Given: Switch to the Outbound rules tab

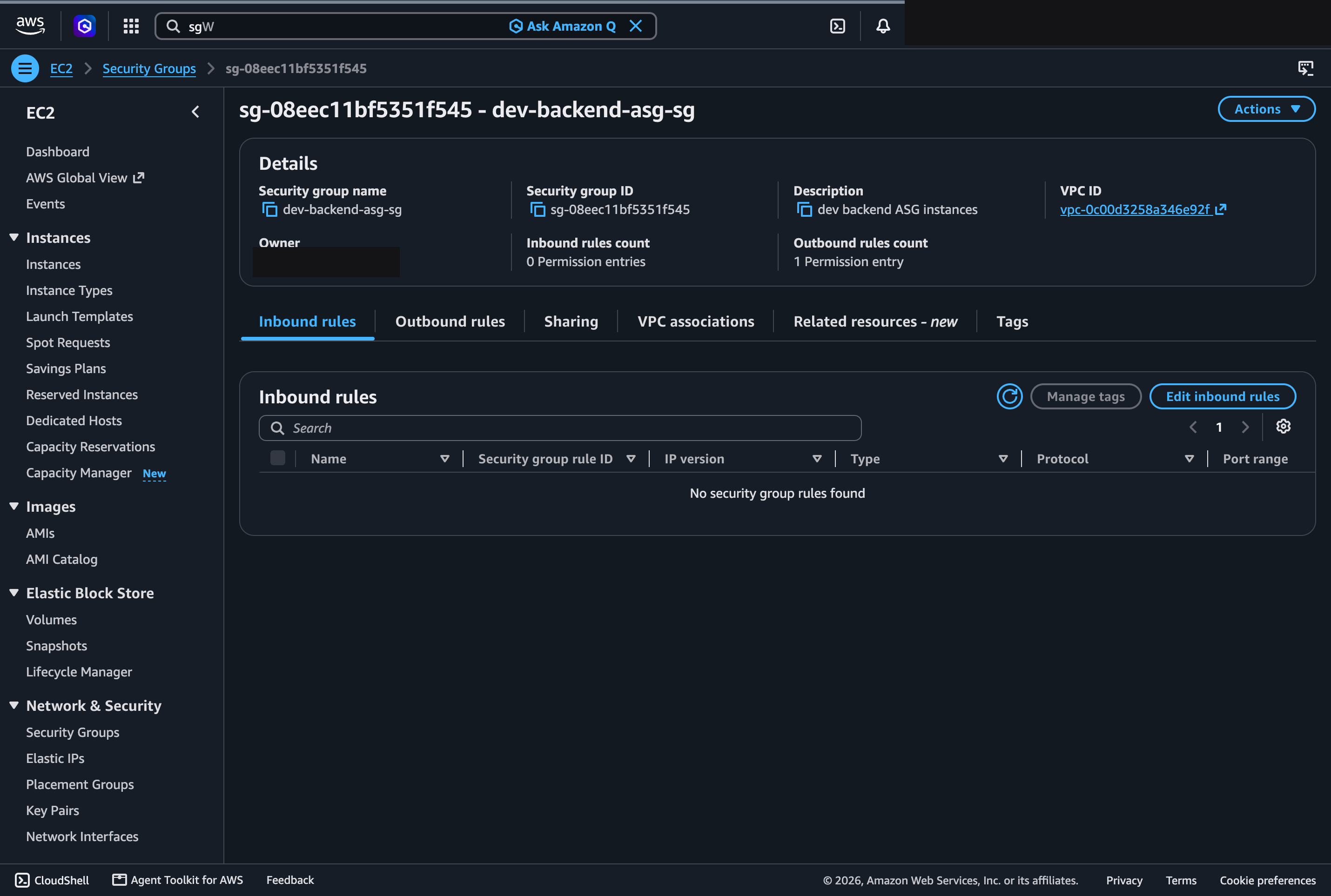Looking at the screenshot, I should tap(450, 322).
